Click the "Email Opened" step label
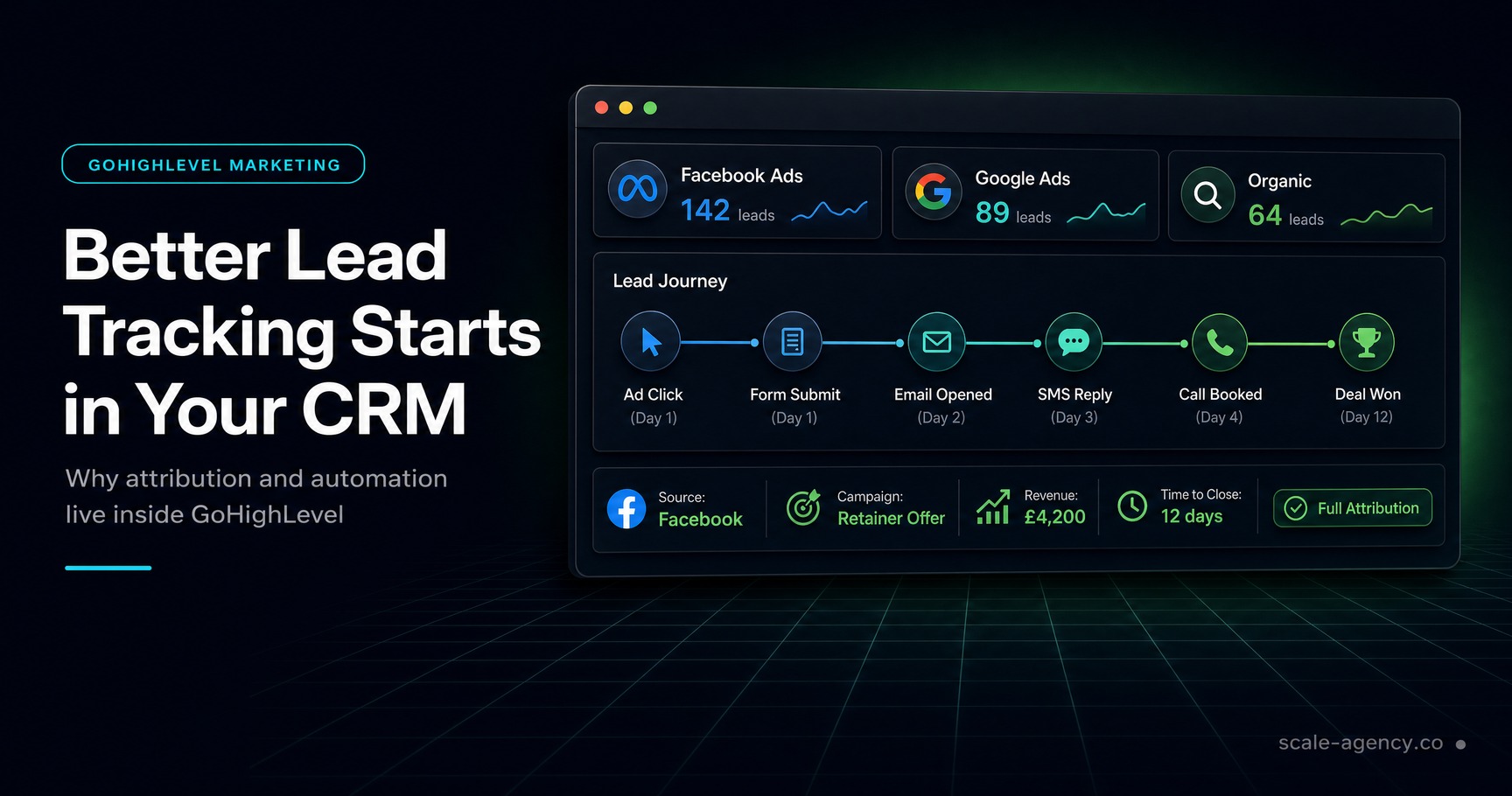The width and height of the screenshot is (1512, 796). tap(943, 395)
